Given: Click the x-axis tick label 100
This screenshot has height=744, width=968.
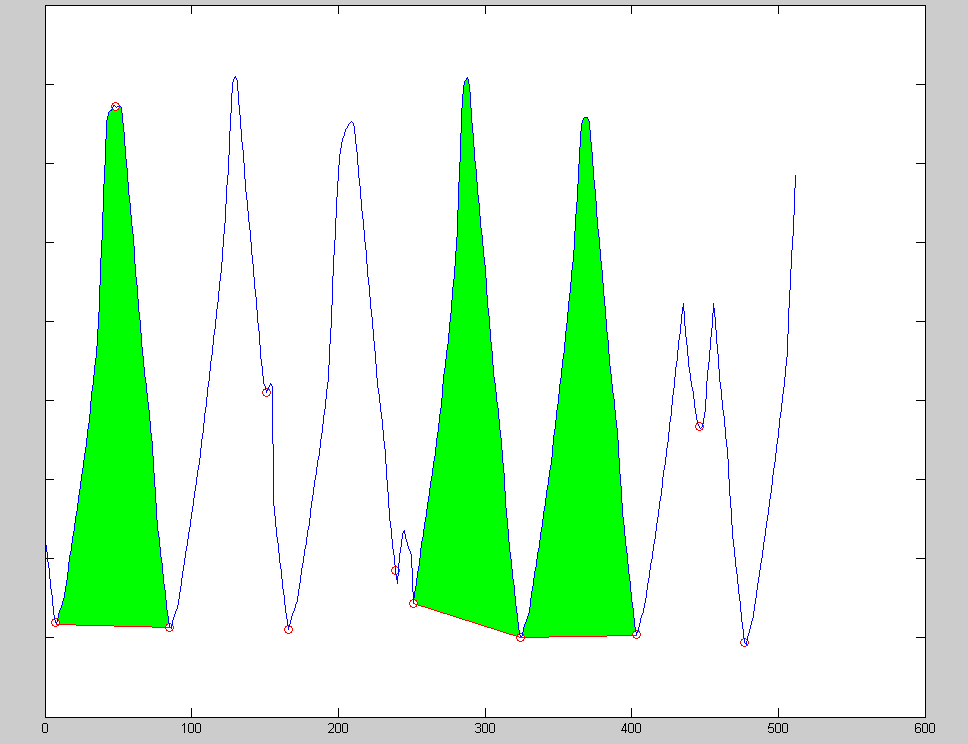Looking at the screenshot, I should [192, 731].
